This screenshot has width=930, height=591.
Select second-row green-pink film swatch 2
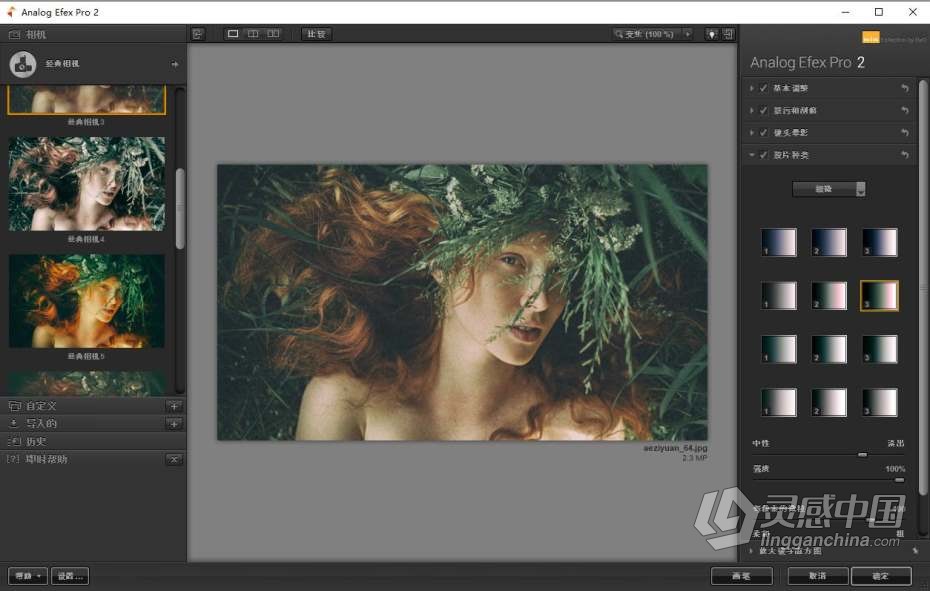point(829,296)
